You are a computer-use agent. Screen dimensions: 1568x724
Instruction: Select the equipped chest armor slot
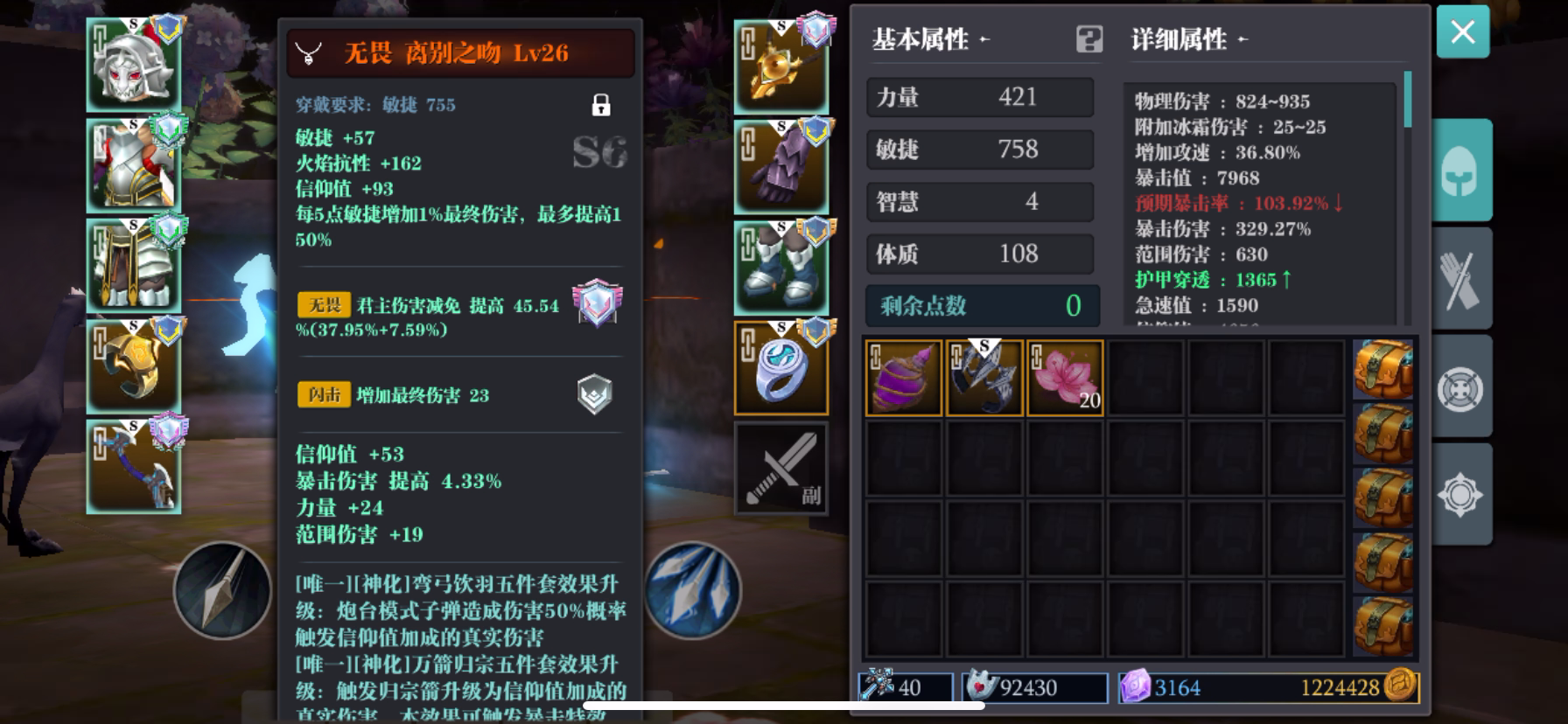134,166
